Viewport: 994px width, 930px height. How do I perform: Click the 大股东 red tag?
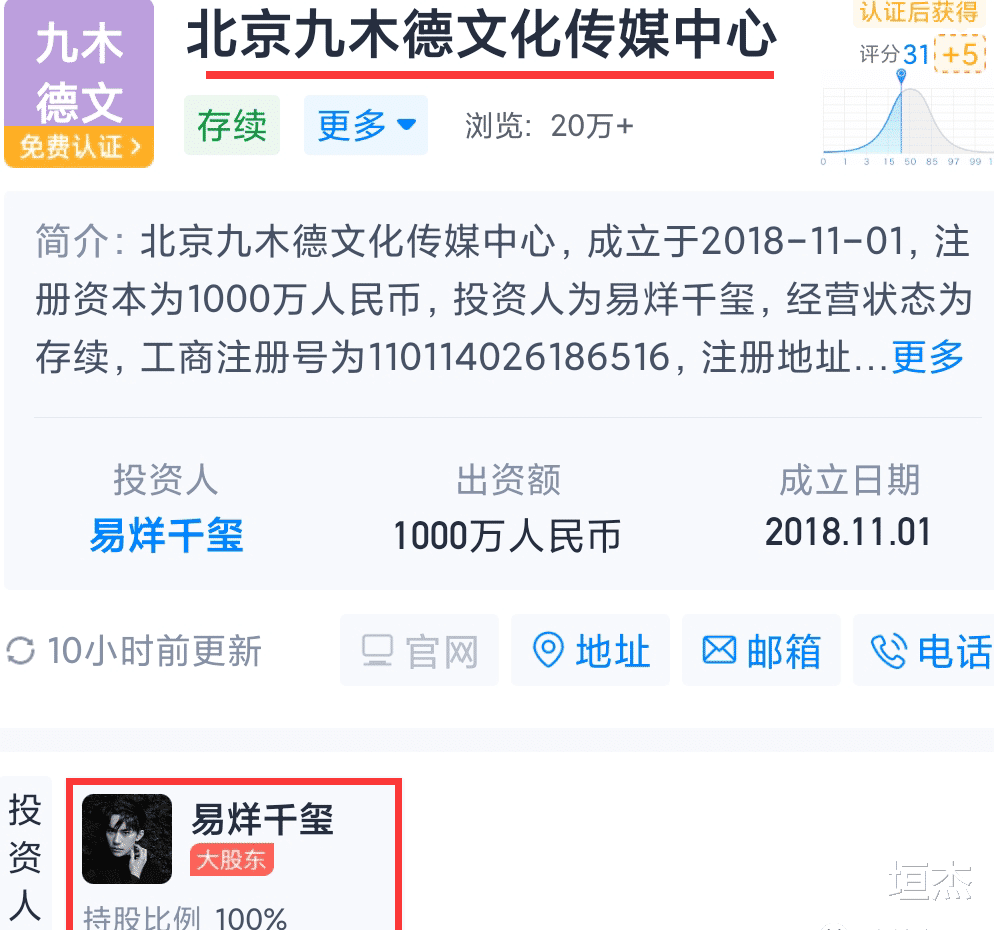[x=231, y=860]
